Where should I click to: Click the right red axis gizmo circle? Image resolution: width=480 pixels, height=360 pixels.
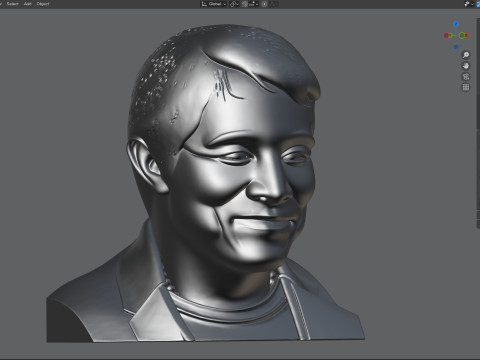tap(466, 35)
